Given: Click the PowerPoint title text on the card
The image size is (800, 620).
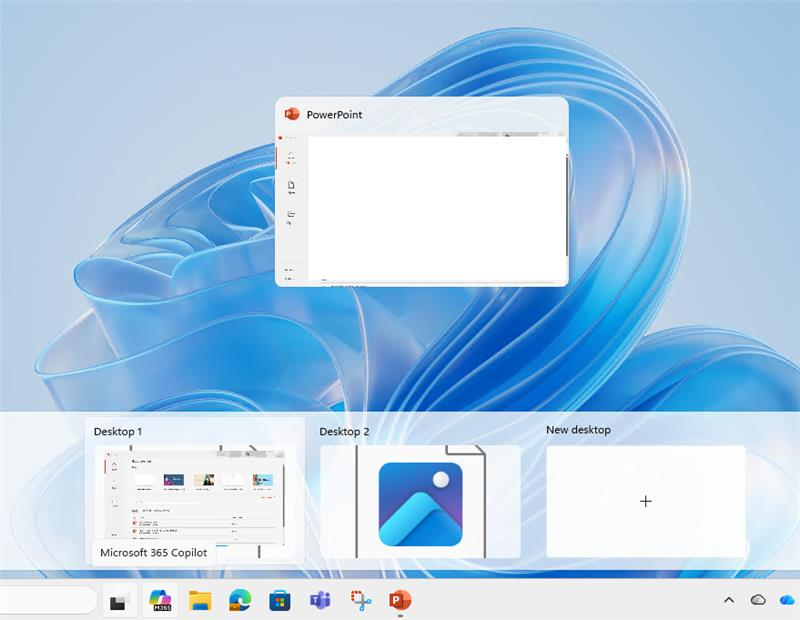Looking at the screenshot, I should (x=334, y=115).
